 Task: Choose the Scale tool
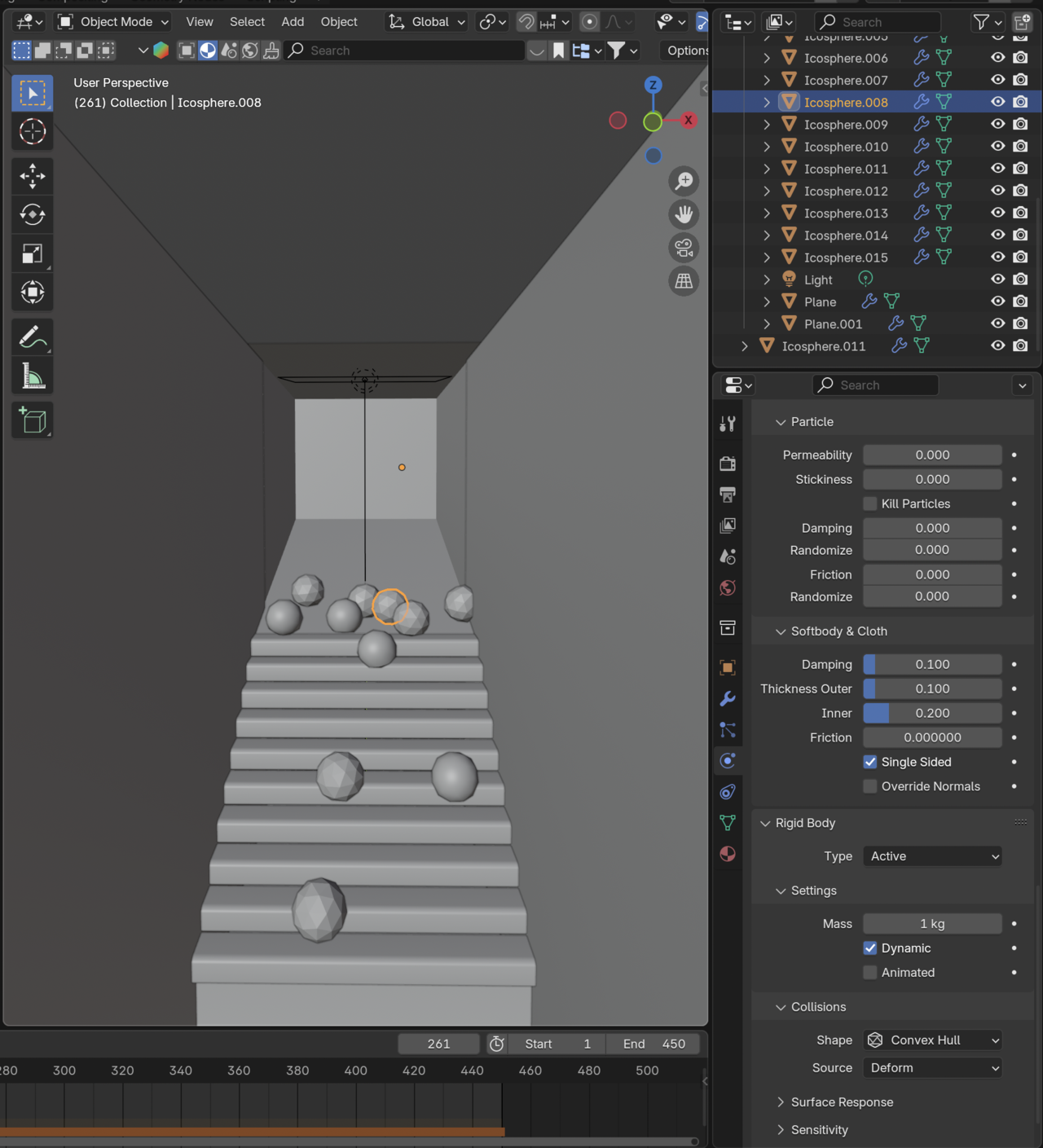click(x=33, y=253)
